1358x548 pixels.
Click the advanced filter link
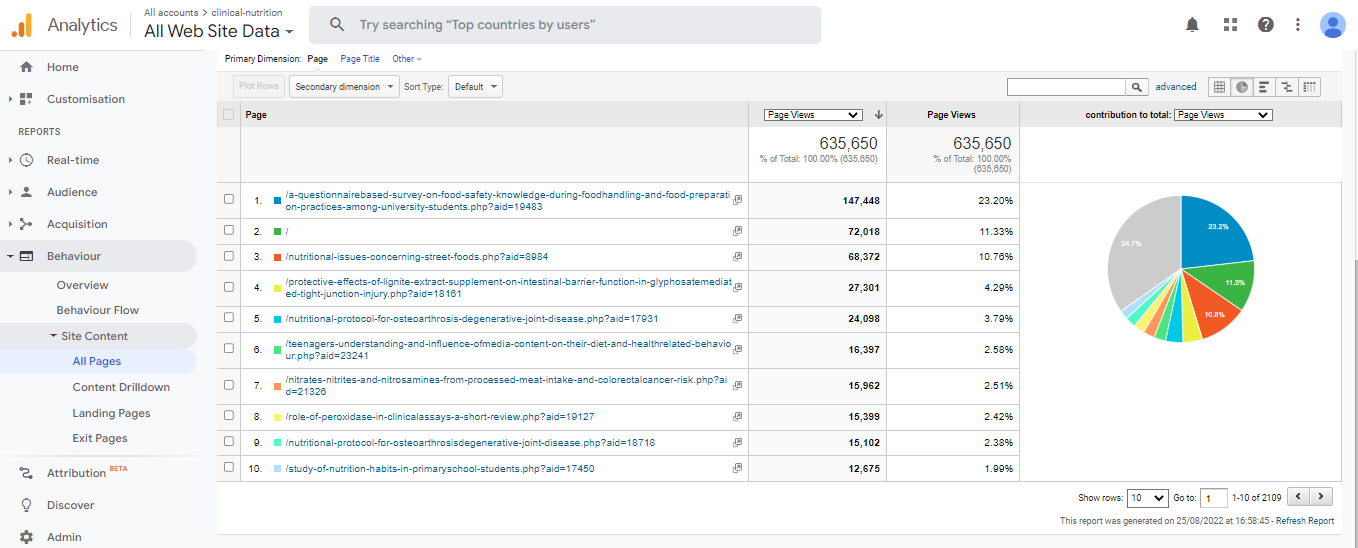[1176, 87]
